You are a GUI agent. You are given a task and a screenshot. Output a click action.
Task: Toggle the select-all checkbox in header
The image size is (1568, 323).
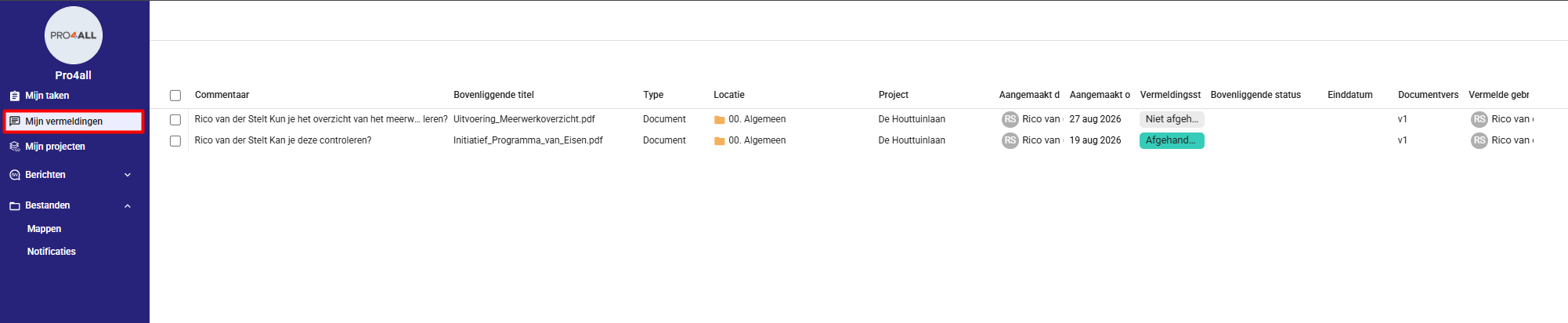tap(175, 96)
